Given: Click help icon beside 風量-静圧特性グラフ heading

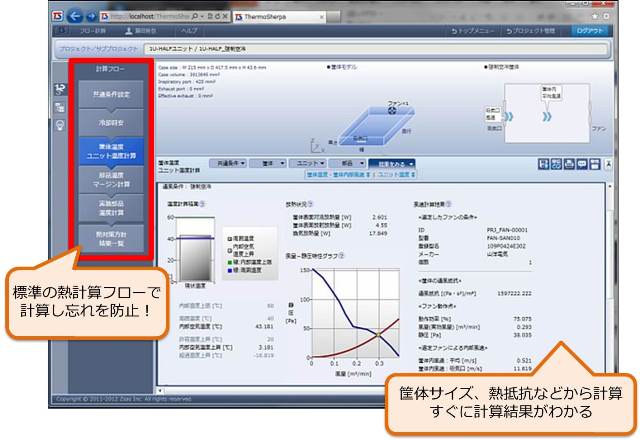Looking at the screenshot, I should point(342,256).
